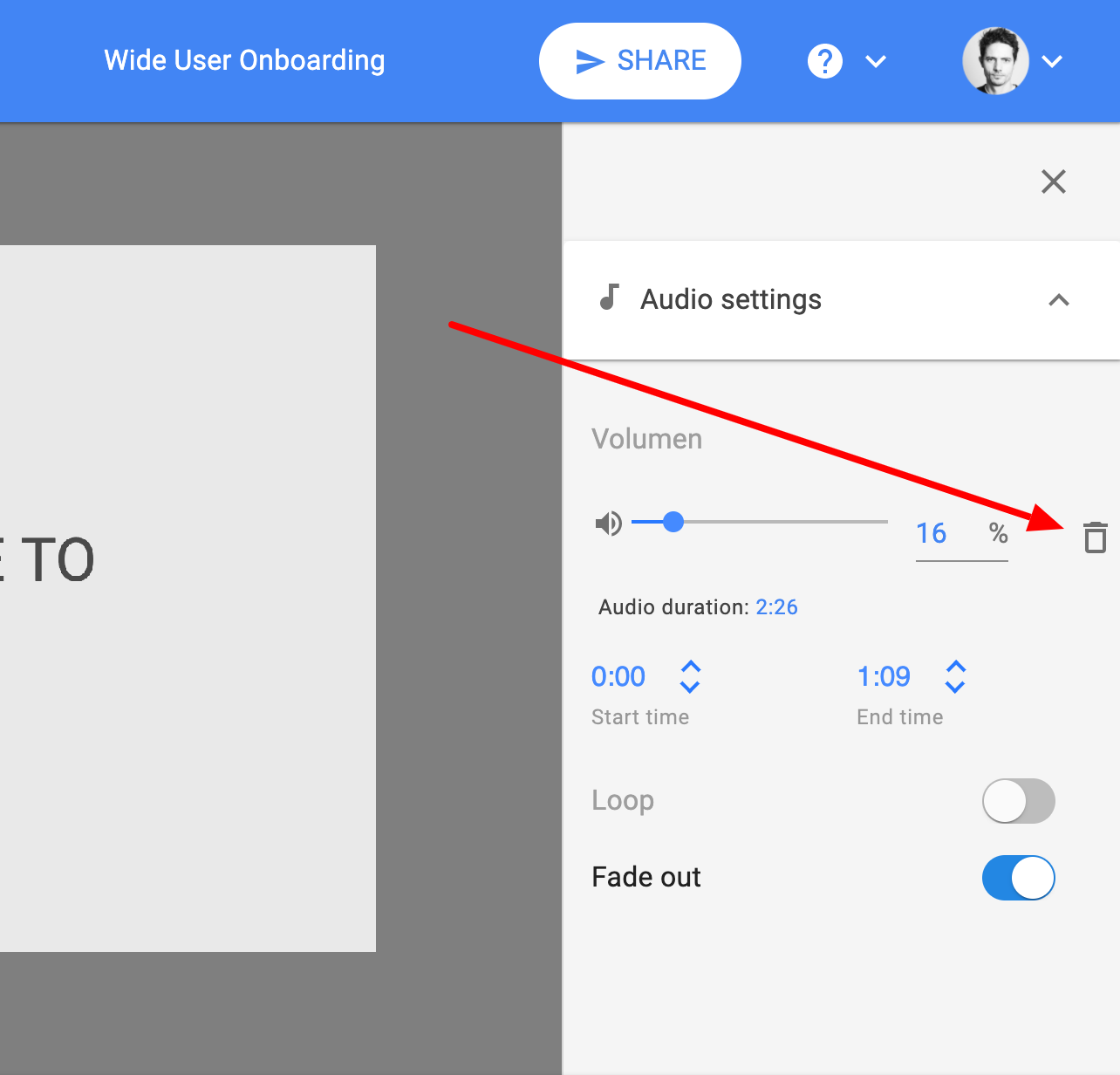Viewport: 1120px width, 1075px height.
Task: Collapse the Audio settings section
Action: pos(1058,300)
